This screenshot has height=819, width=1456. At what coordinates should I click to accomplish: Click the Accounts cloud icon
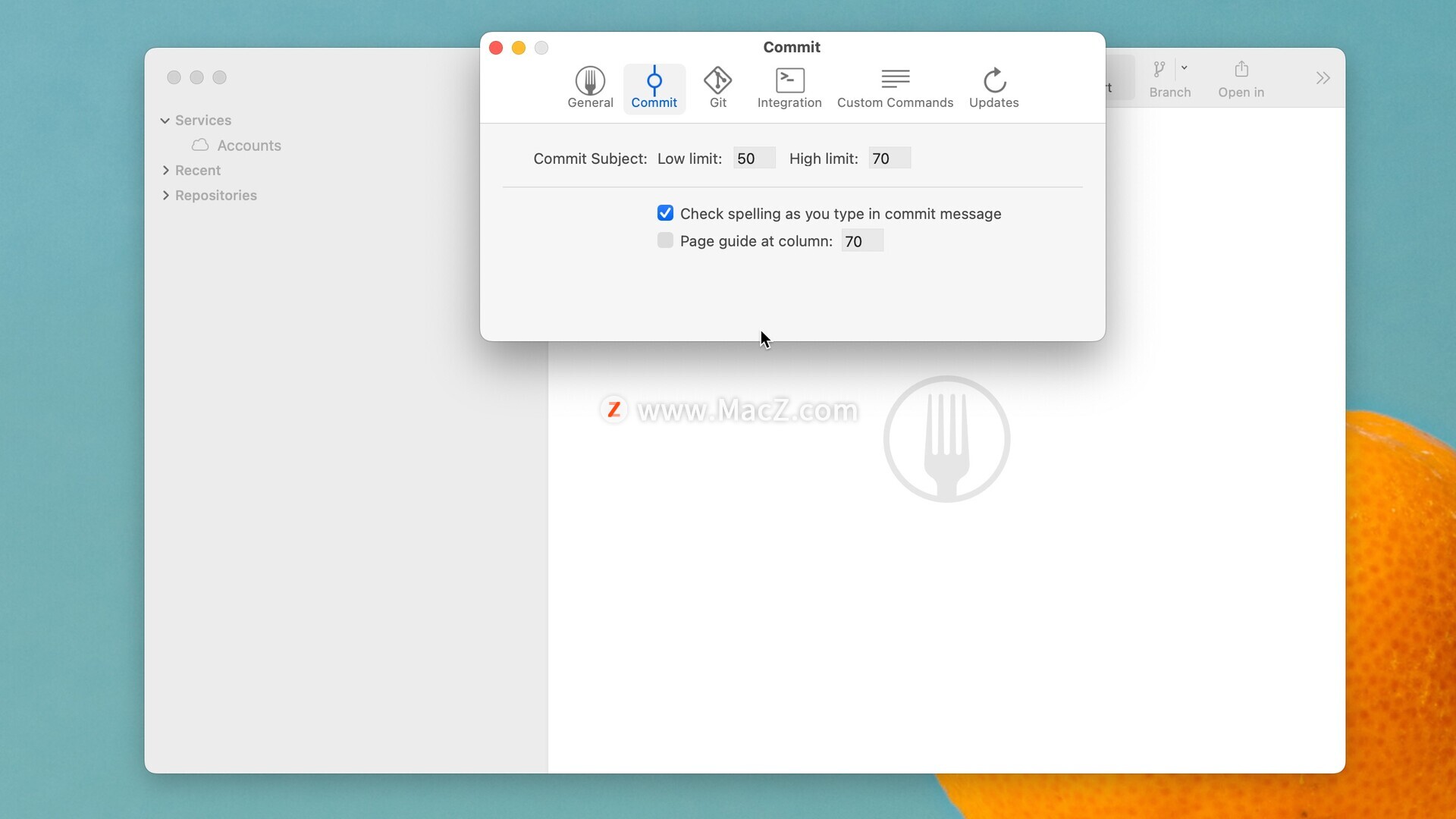click(200, 145)
